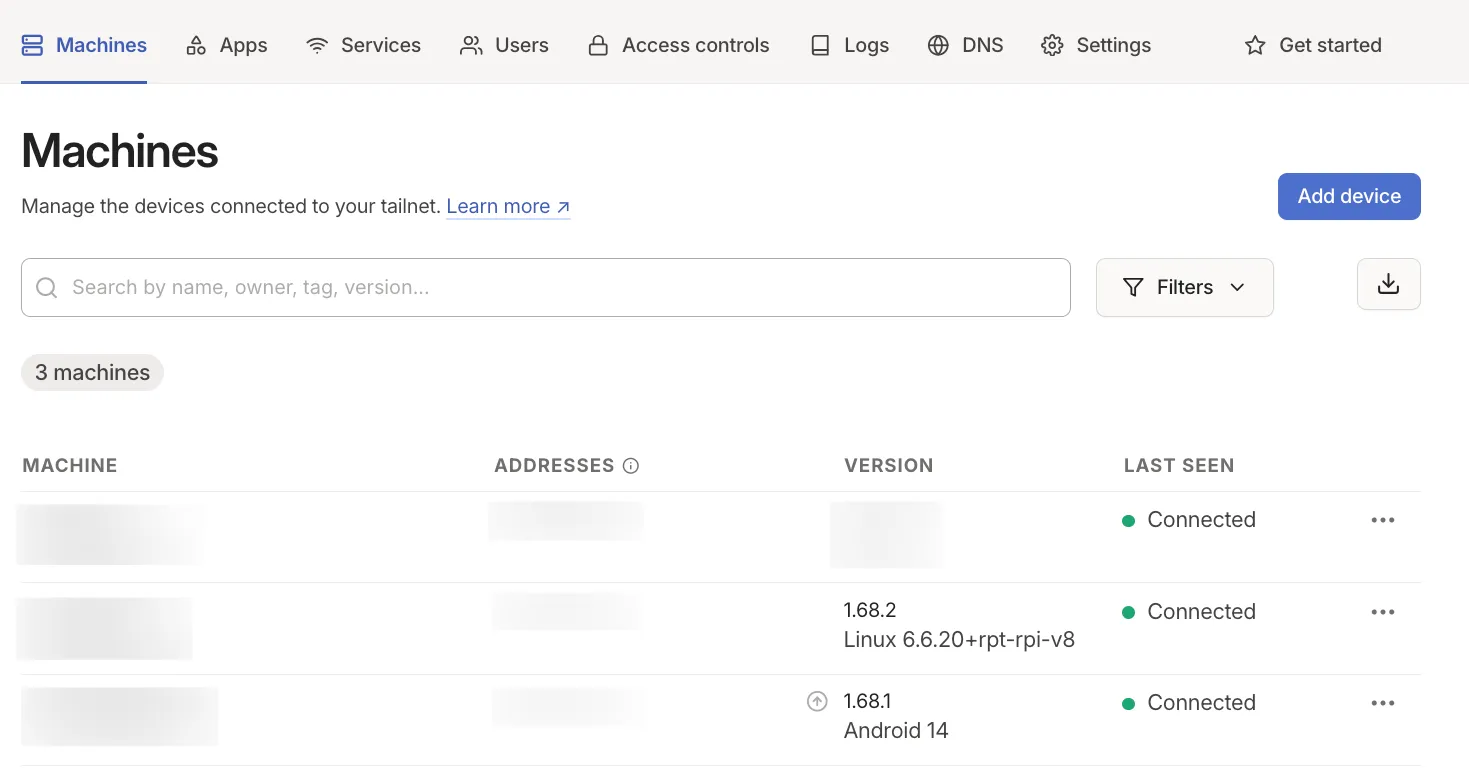Click the DNS globe icon
This screenshot has height=774, width=1469.
pyautogui.click(x=937, y=44)
